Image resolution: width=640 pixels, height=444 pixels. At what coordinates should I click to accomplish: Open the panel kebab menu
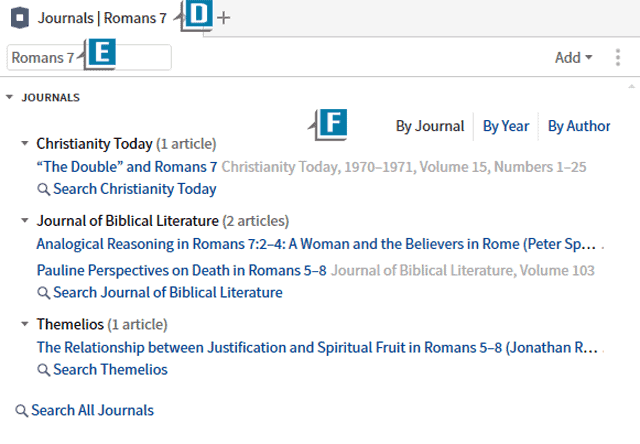[618, 58]
